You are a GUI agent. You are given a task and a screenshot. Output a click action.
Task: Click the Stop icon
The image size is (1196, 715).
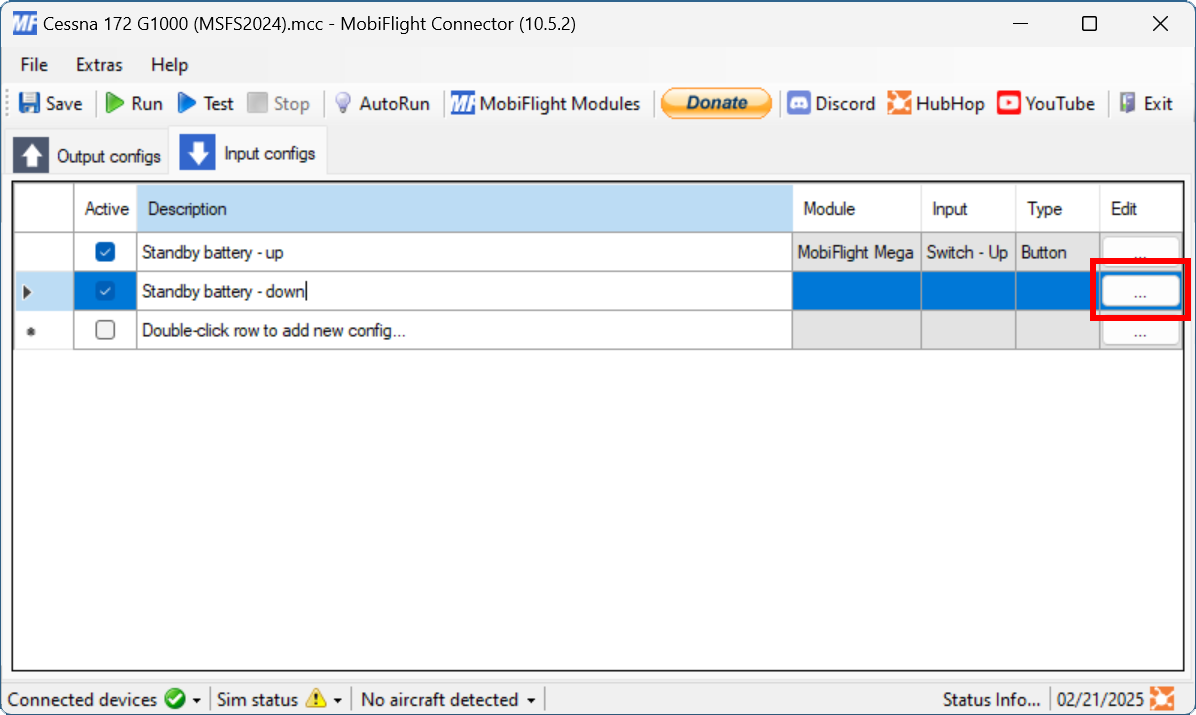click(x=278, y=103)
